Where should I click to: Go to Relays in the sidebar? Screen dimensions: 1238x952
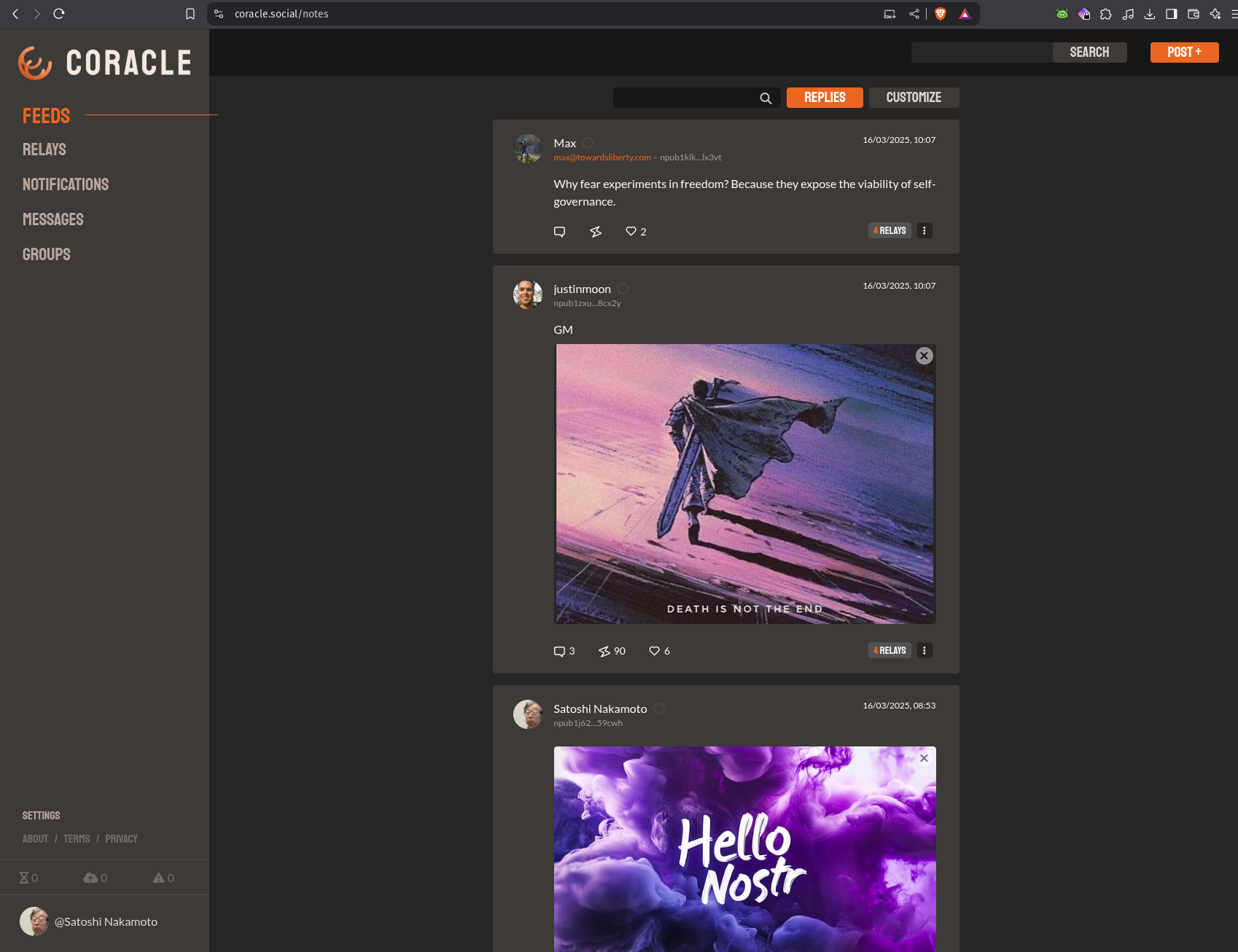click(44, 149)
